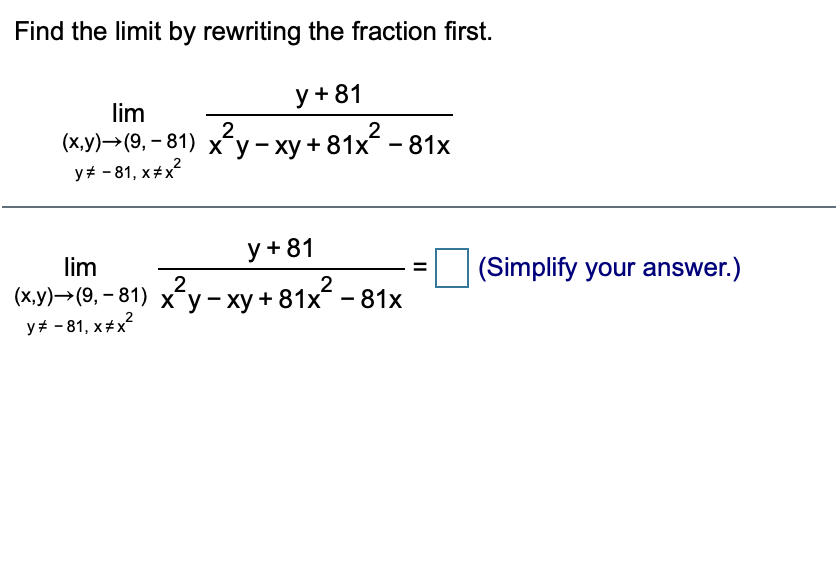Click the (x,y)→(9, -81) subscript in first limit
The width and height of the screenshot is (836, 582).
pyautogui.click(x=128, y=140)
